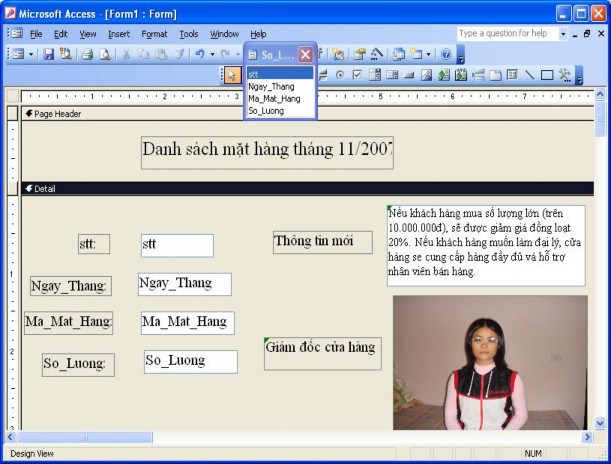Show the Database Window
This screenshot has height=464, width=611.
[398, 54]
